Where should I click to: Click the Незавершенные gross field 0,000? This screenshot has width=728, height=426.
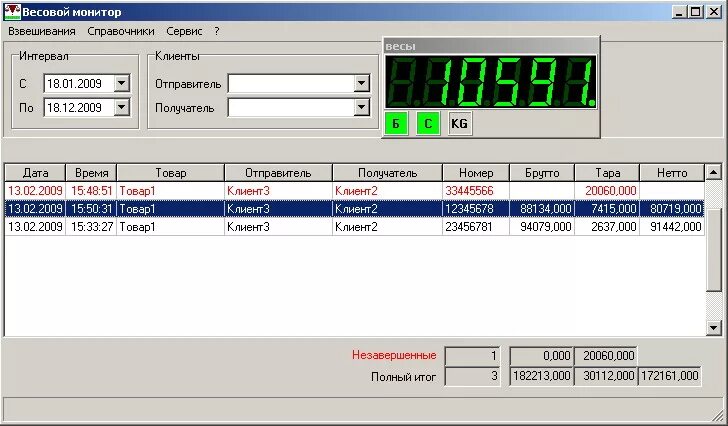coord(541,356)
